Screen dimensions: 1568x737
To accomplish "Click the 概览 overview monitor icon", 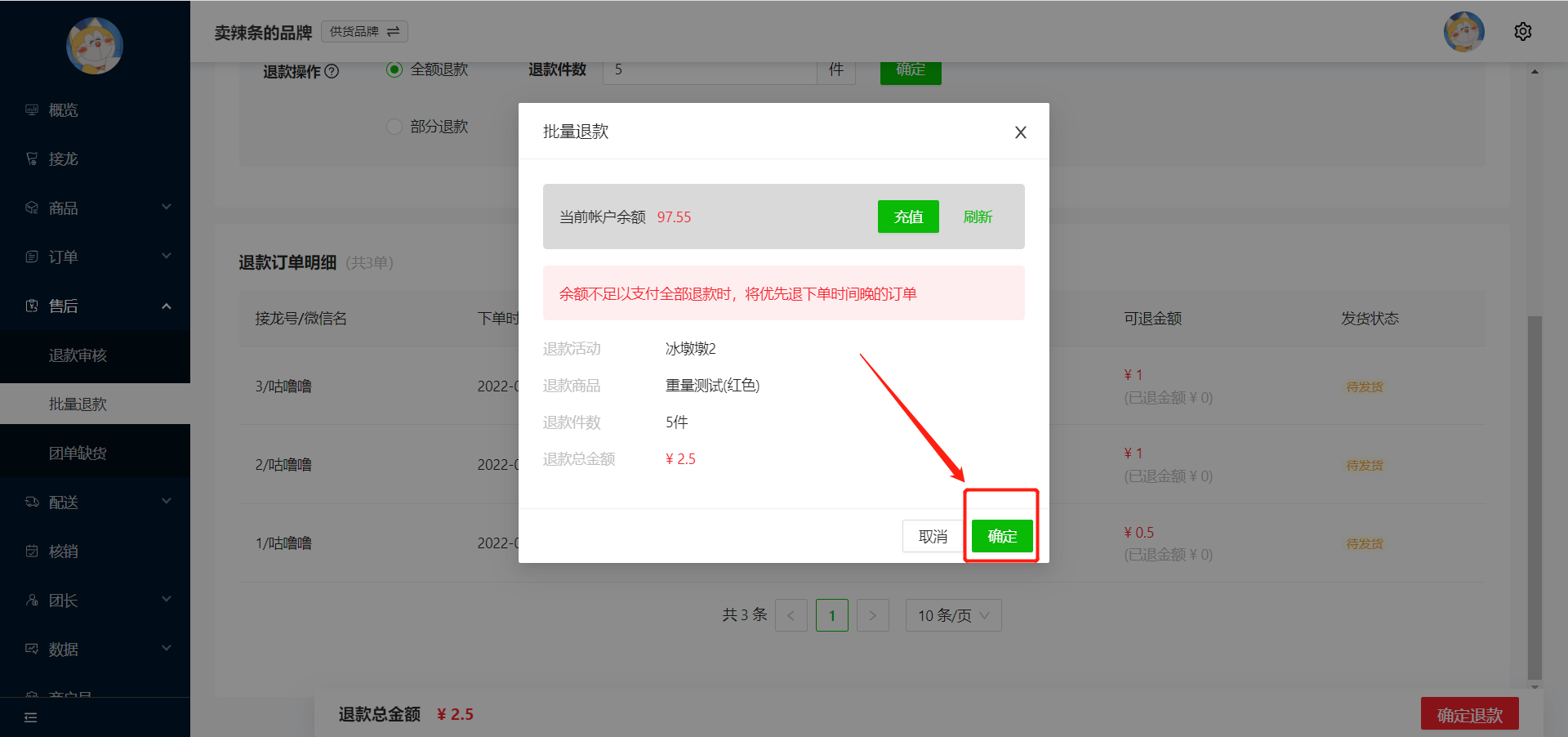I will [x=32, y=109].
